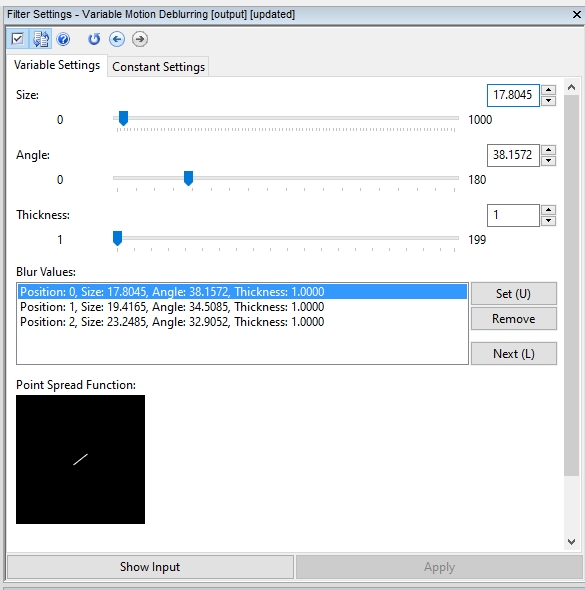The width and height of the screenshot is (585, 590).
Task: Click the presets list swap icon
Action: (x=41, y=39)
